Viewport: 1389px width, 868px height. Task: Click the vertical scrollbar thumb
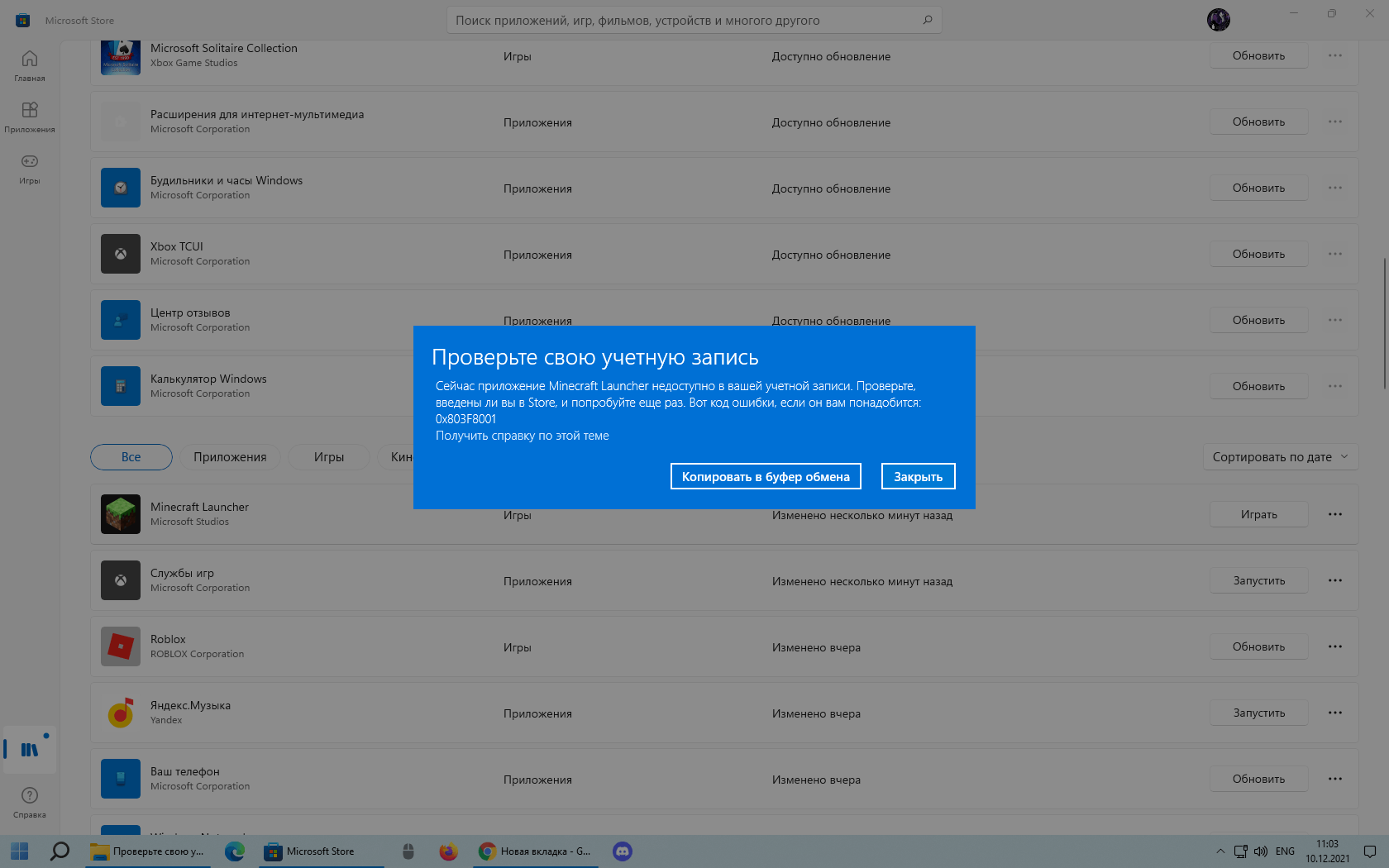tap(1384, 323)
